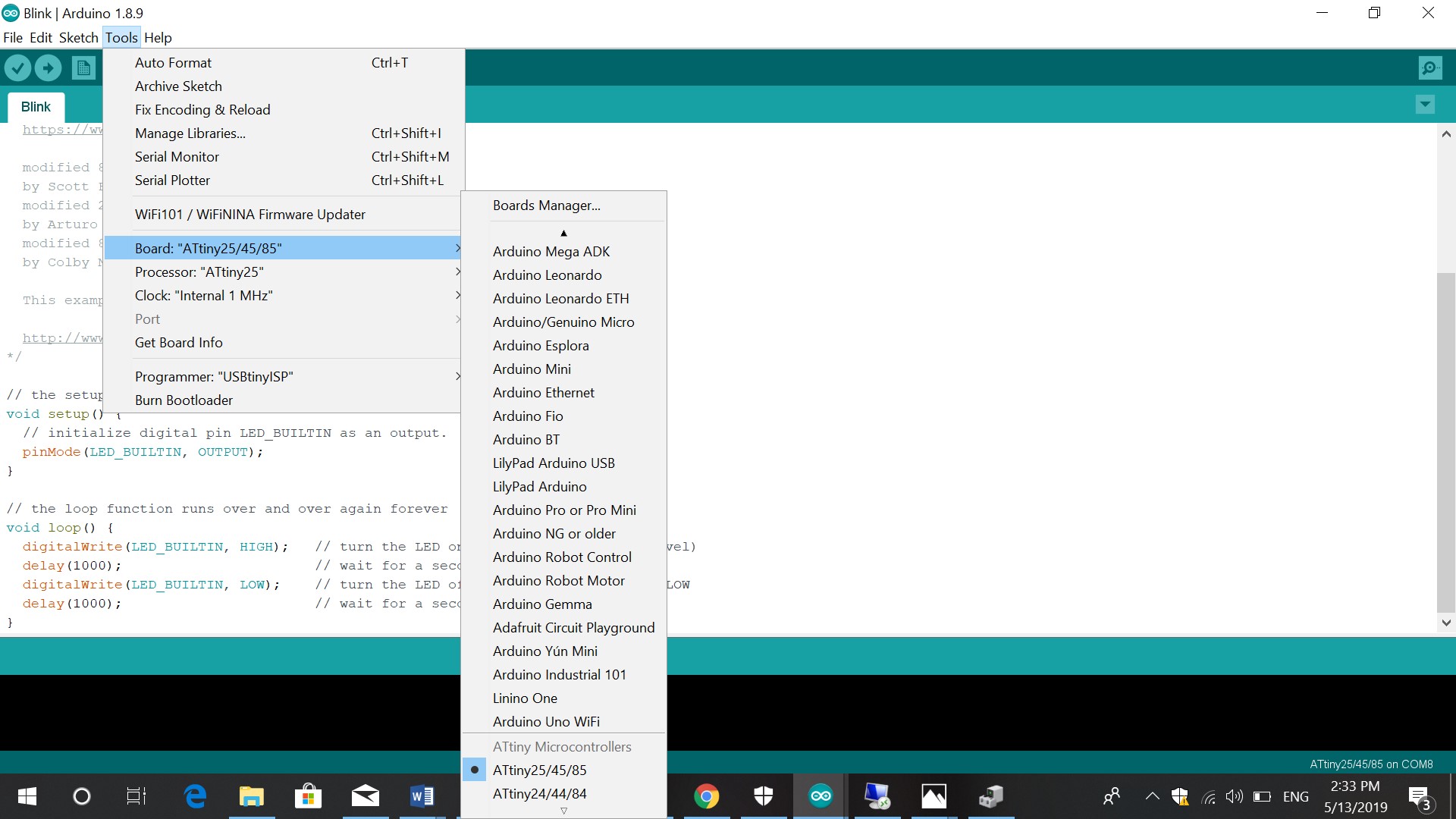
Task: Launch Word from the taskbar
Action: click(x=422, y=796)
